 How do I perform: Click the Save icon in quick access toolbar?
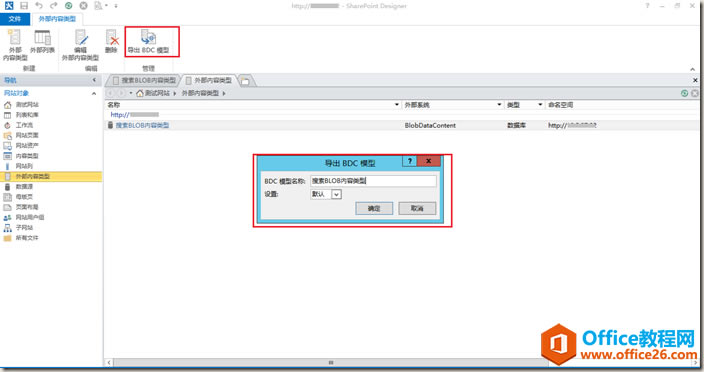[x=24, y=6]
